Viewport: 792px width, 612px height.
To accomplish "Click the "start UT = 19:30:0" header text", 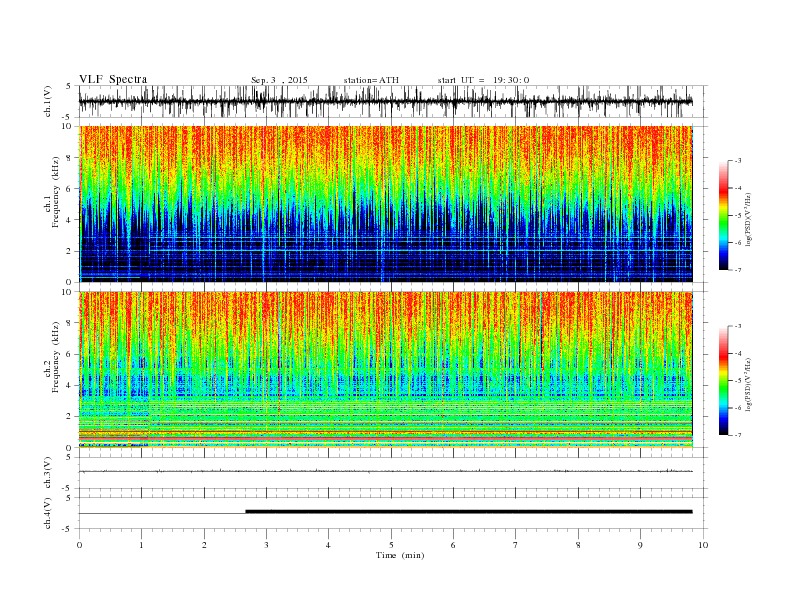I will 483,80.
